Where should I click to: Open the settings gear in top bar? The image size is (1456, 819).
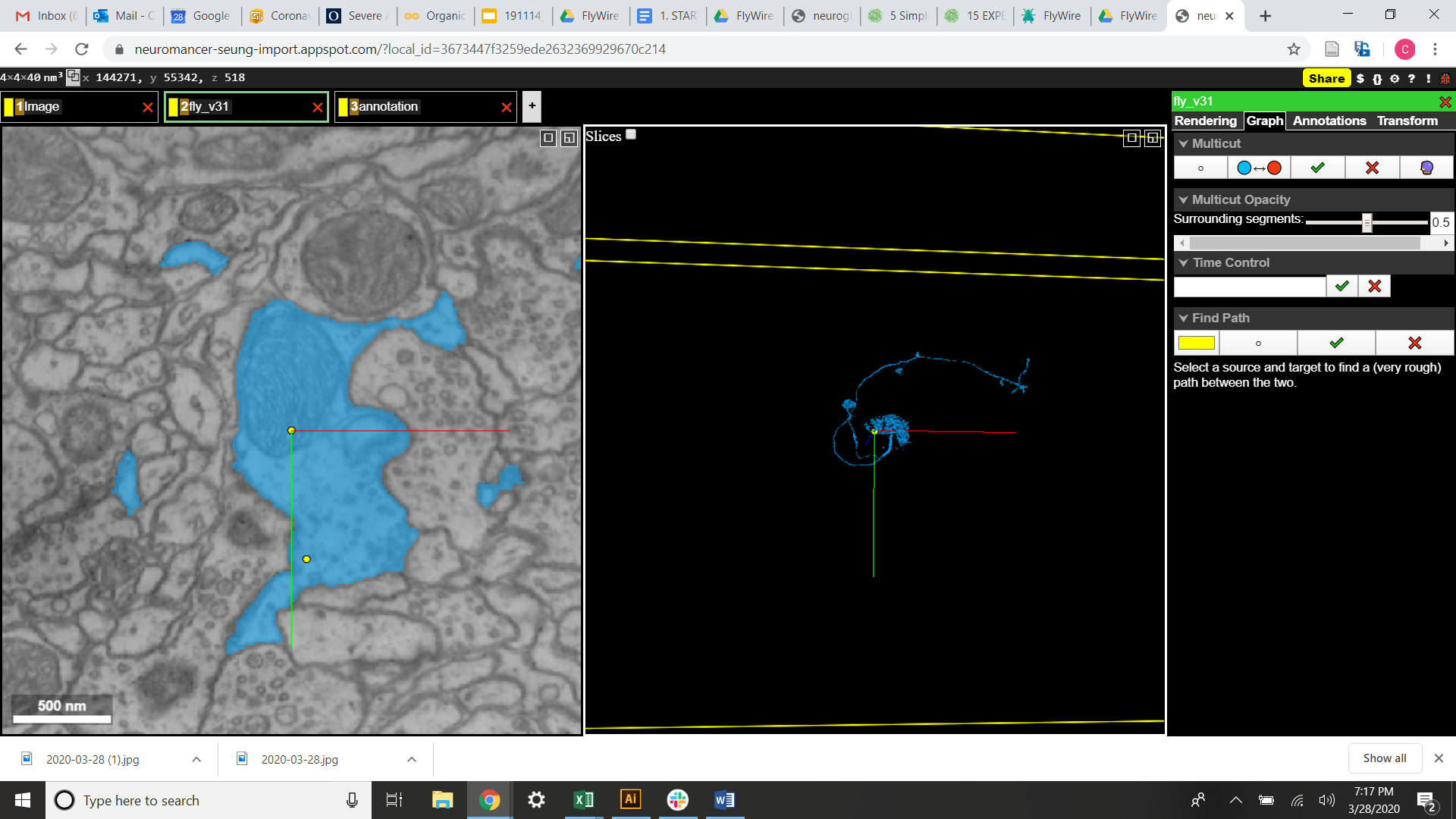[1394, 78]
